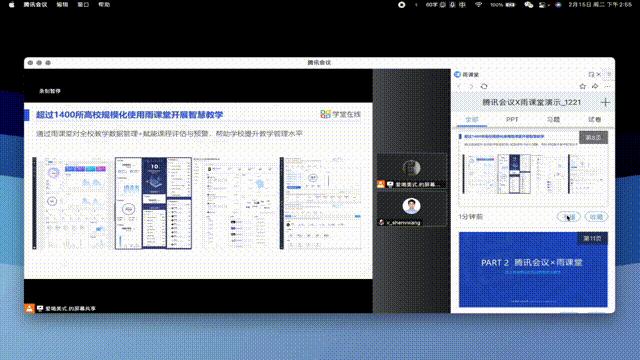Open the 腾讯会议 menu in menu bar
Viewport: 640px width, 360px height.
point(36,5)
